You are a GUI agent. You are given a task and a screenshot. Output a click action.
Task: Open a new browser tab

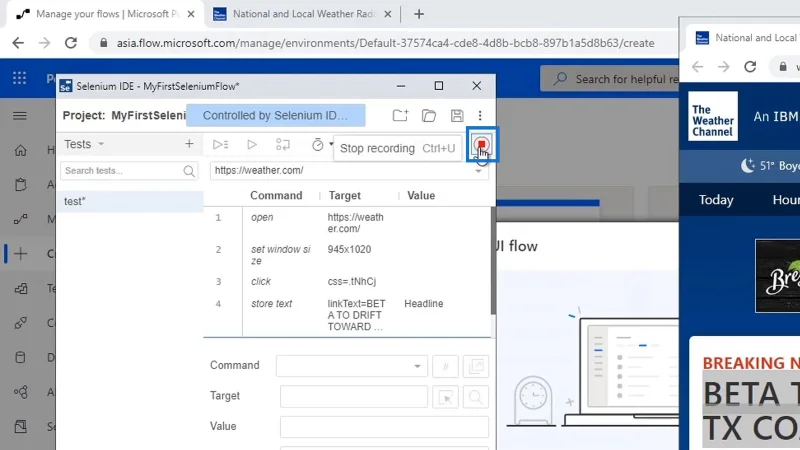(x=419, y=14)
